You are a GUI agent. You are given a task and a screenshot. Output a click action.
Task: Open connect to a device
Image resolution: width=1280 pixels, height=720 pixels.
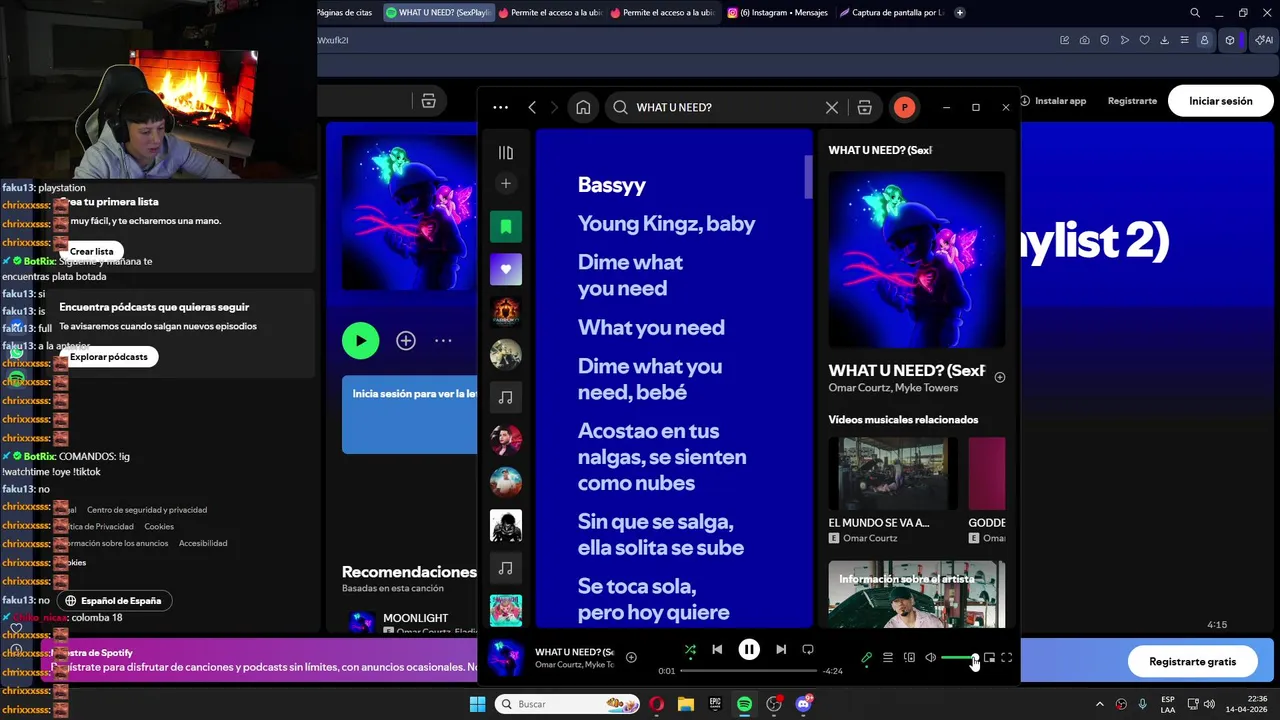point(909,657)
